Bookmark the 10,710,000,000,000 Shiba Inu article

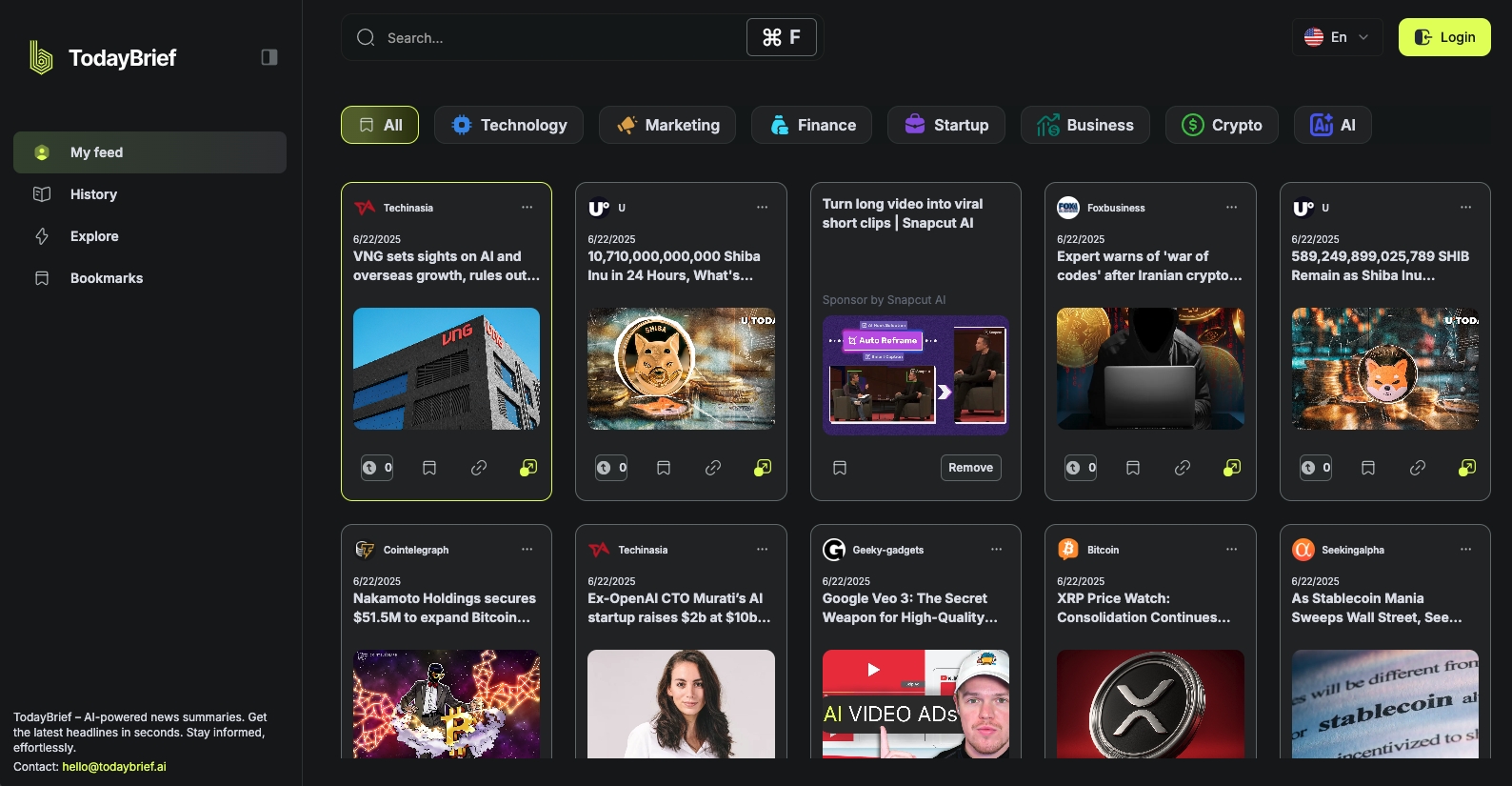point(664,468)
